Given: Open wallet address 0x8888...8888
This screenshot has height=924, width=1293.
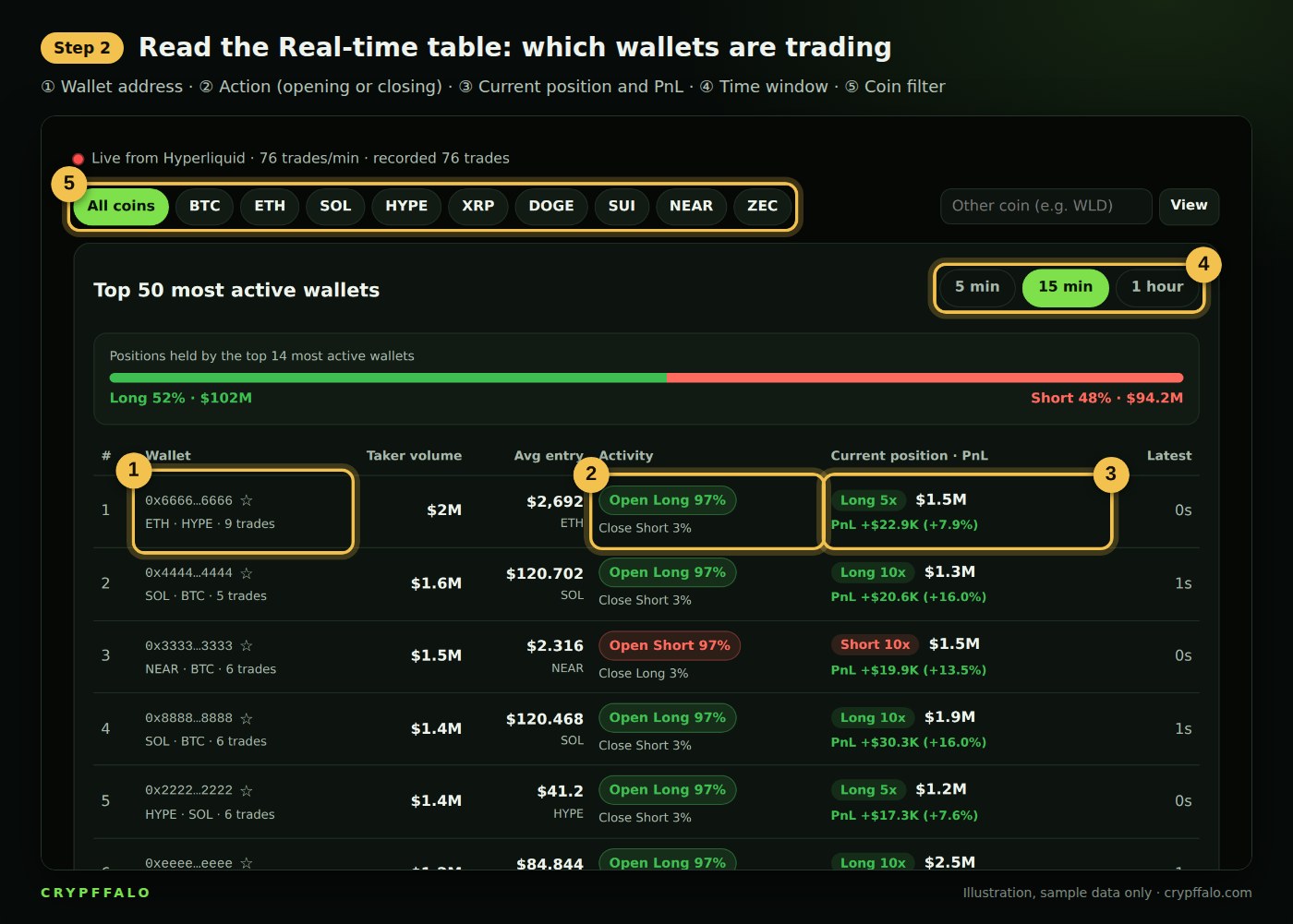Looking at the screenshot, I should [188, 718].
